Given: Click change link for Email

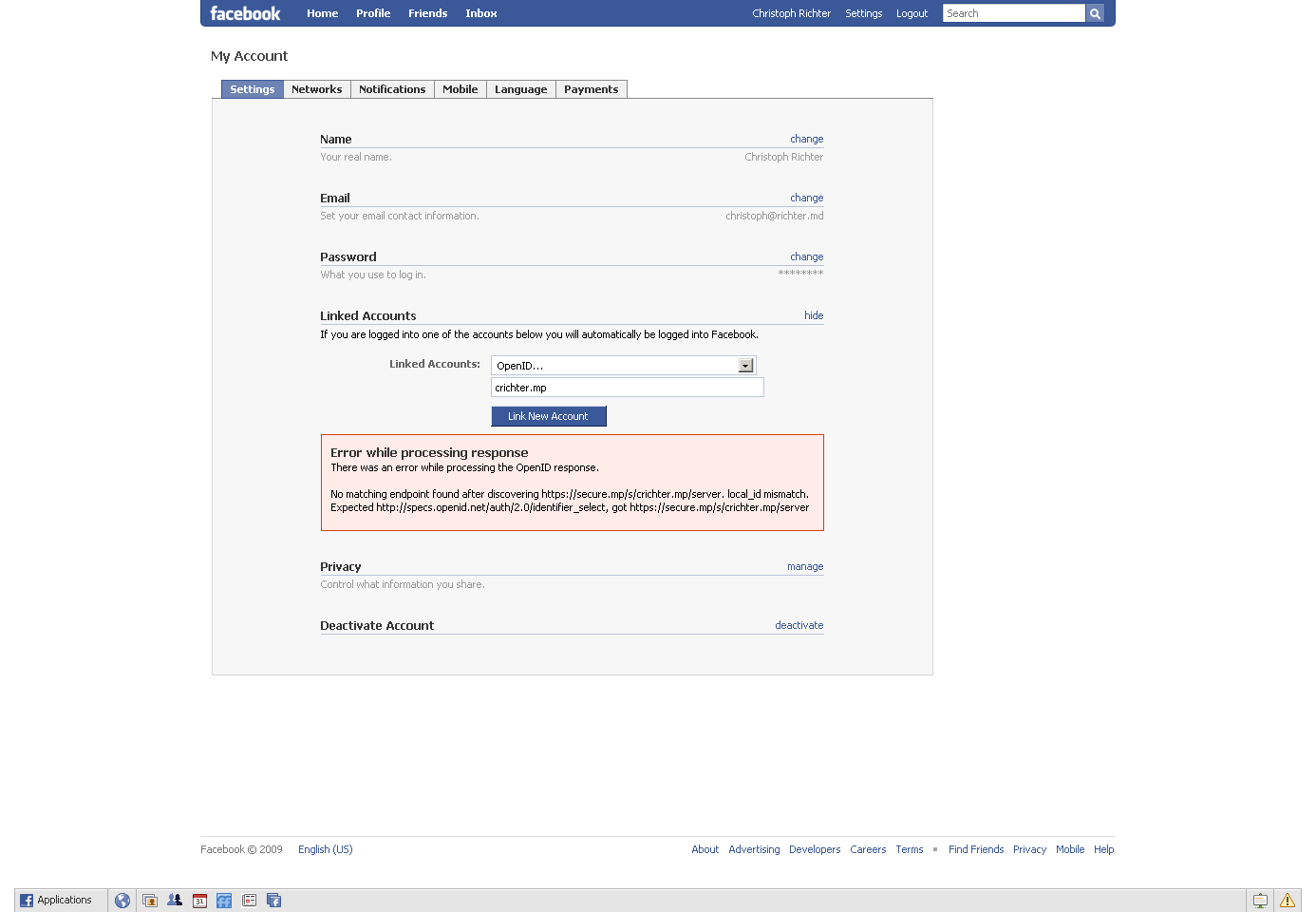Looking at the screenshot, I should tap(807, 198).
